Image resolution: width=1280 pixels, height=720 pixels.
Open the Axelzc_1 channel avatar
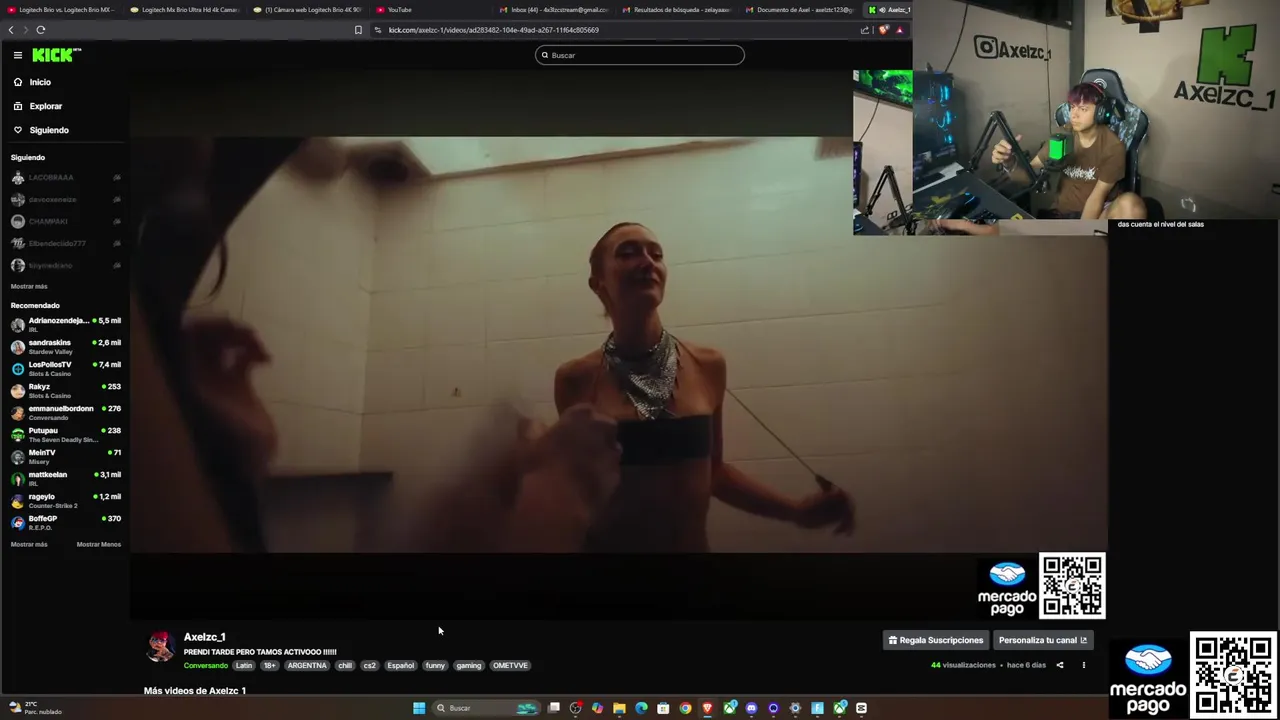point(160,647)
